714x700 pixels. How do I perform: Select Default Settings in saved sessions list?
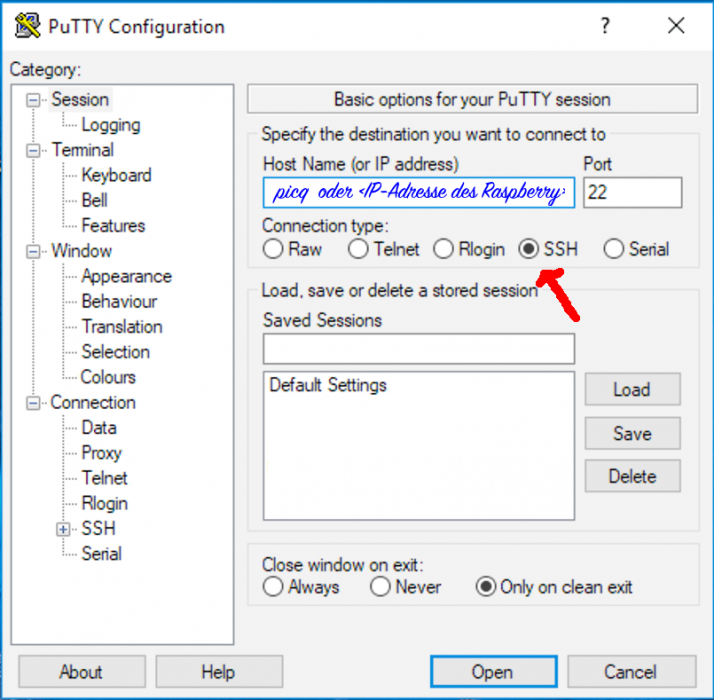pyautogui.click(x=328, y=385)
